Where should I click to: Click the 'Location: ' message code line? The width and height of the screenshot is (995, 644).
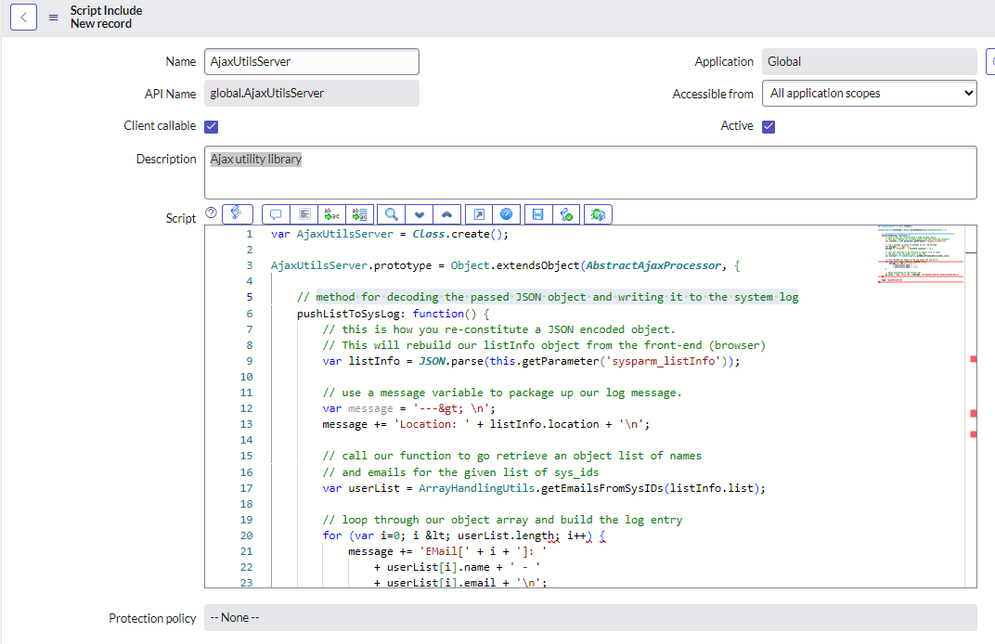tap(486, 424)
